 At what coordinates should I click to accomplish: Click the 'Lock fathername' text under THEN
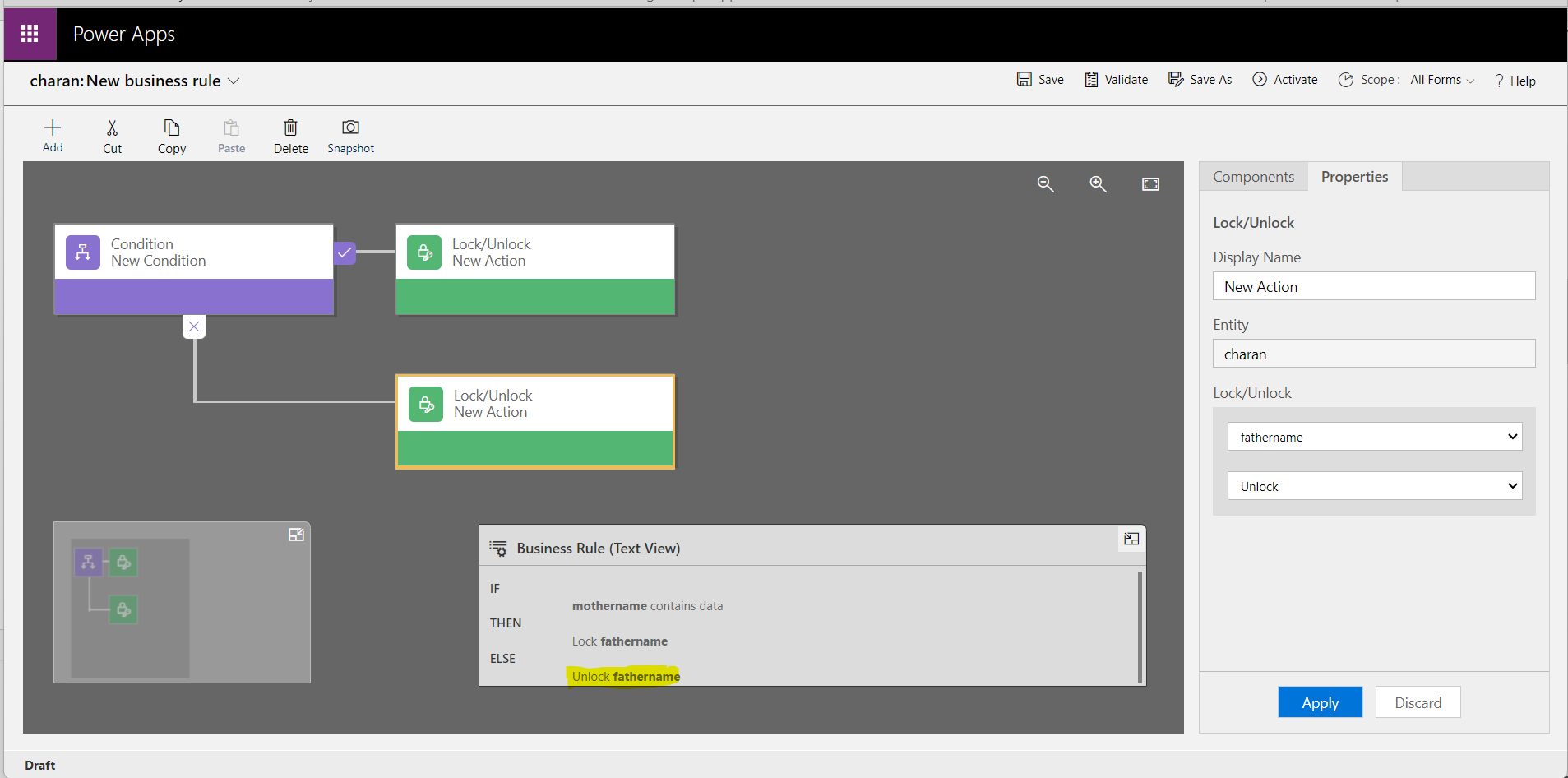(620, 641)
